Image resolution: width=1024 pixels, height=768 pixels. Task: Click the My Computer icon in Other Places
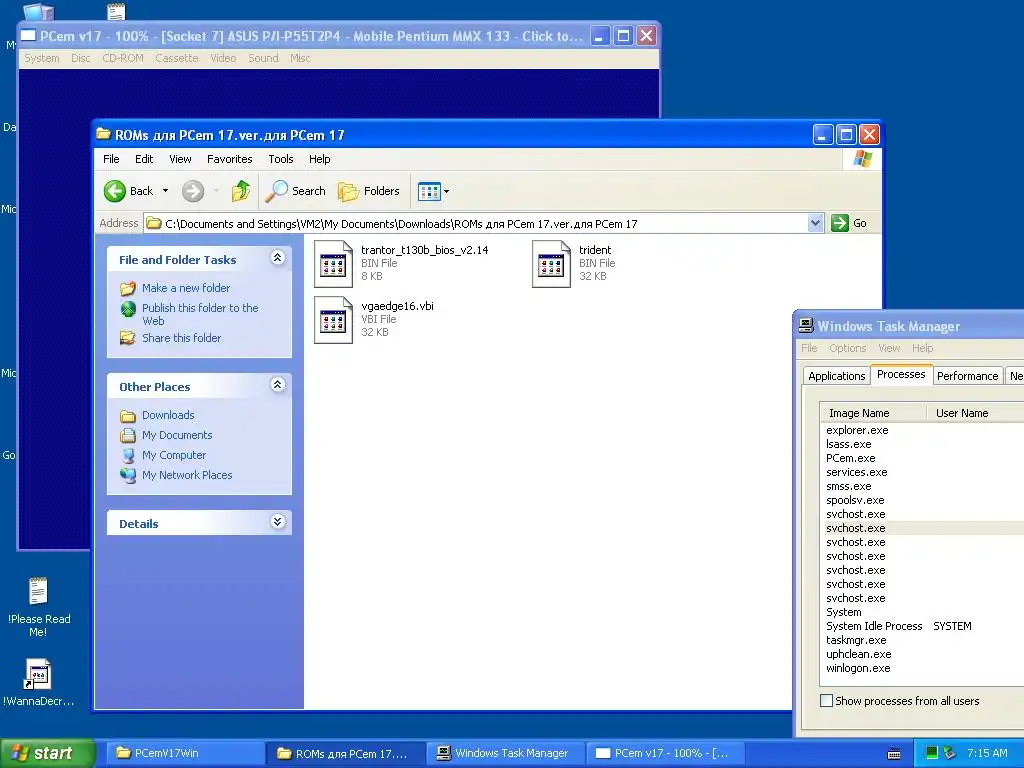click(x=128, y=456)
